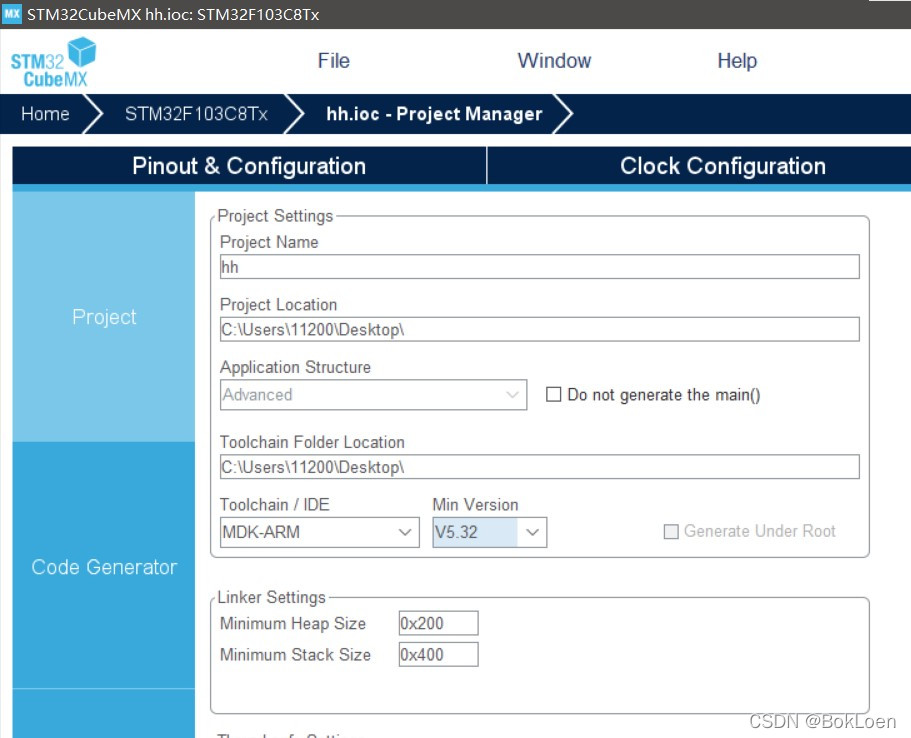911x738 pixels.
Task: Click the Minimum Stack Size field
Action: (x=438, y=654)
